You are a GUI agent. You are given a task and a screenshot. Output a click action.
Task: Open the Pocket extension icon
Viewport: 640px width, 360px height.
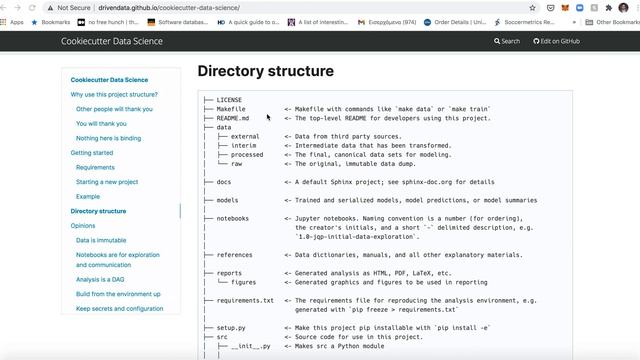pyautogui.click(x=550, y=8)
